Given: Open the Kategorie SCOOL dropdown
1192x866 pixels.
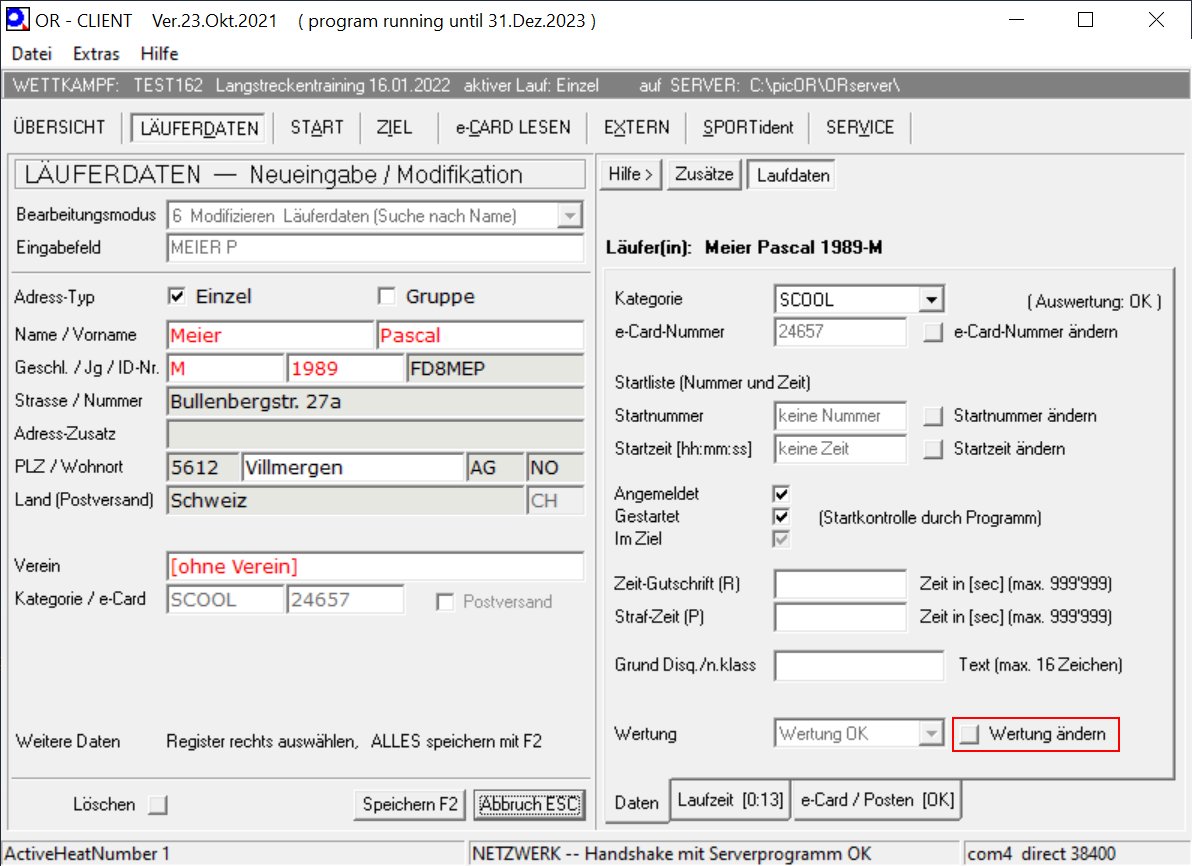Looking at the screenshot, I should click(931, 300).
